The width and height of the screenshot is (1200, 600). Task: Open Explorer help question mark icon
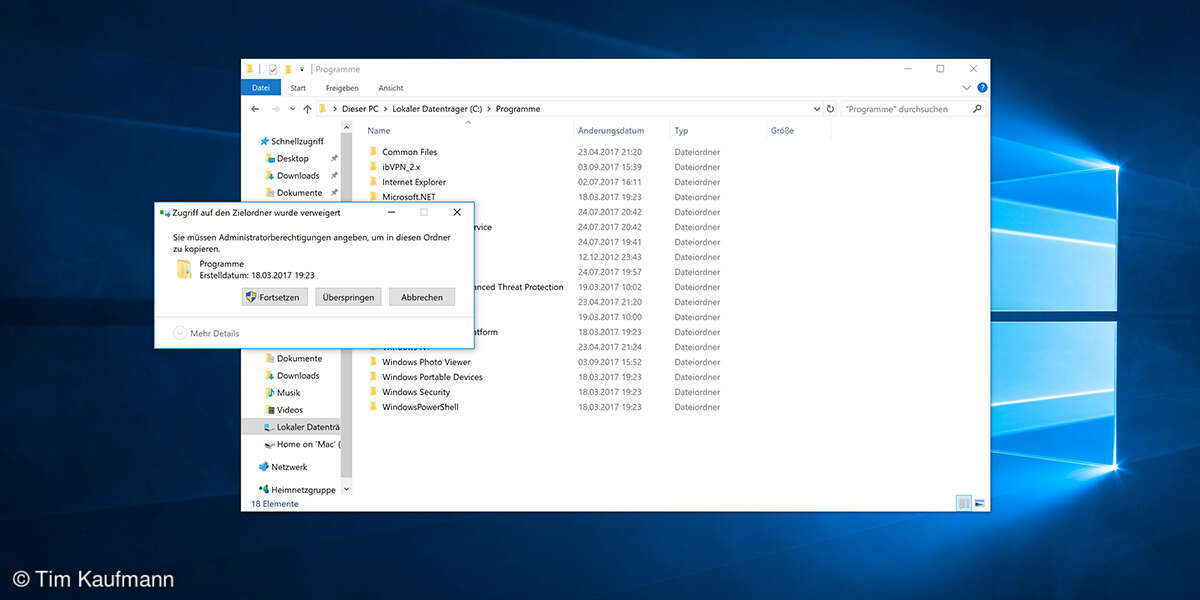point(982,88)
